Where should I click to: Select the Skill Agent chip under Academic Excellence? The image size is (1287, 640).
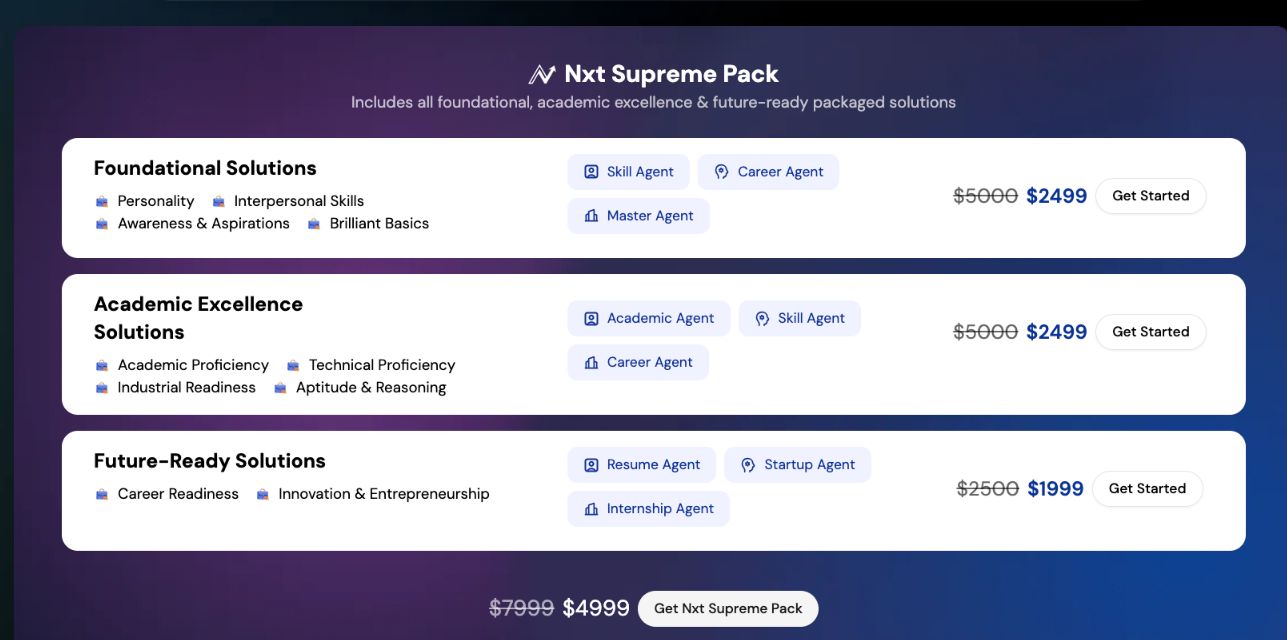tap(799, 318)
